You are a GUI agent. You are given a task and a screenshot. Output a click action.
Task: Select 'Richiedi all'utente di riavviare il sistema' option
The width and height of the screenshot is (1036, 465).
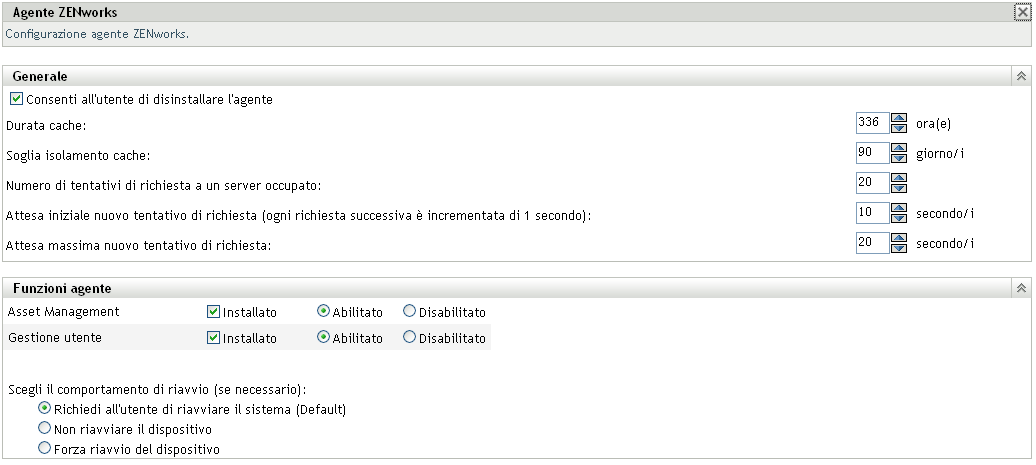44,408
